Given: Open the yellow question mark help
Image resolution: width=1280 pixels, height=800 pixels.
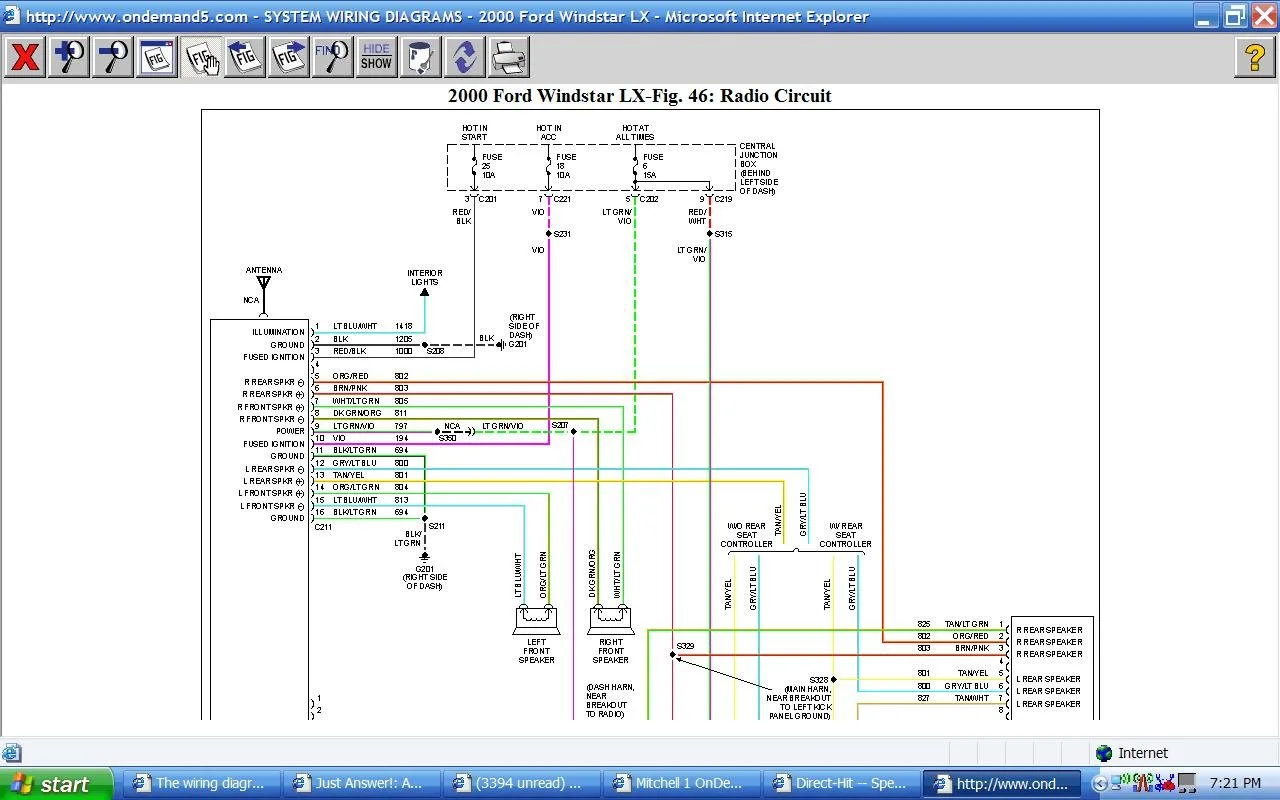Looking at the screenshot, I should click(1255, 57).
